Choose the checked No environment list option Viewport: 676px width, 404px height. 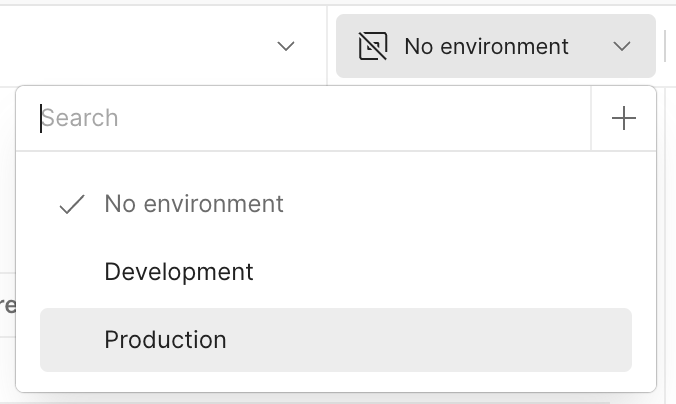click(194, 204)
